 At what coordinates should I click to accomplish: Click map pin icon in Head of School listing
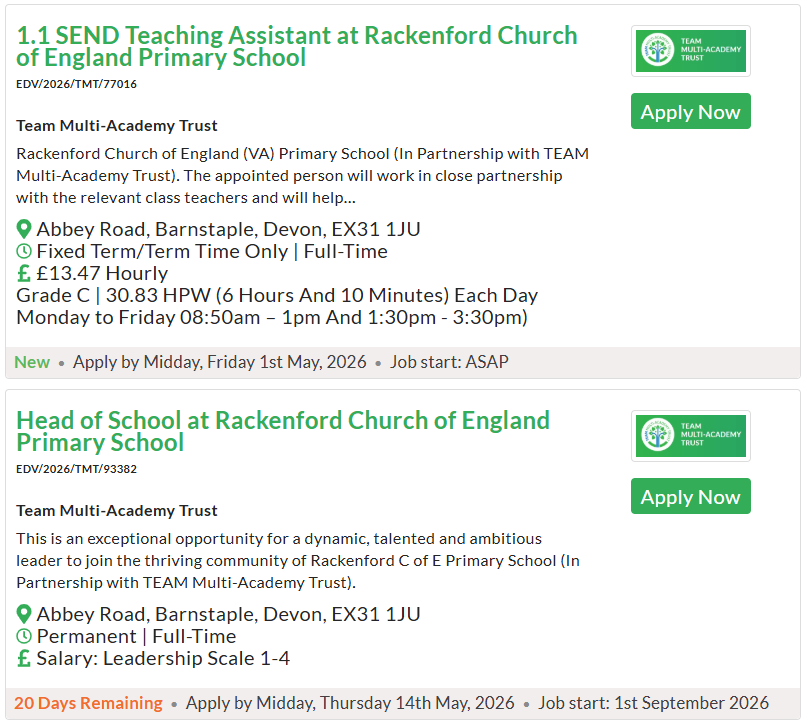(x=24, y=614)
